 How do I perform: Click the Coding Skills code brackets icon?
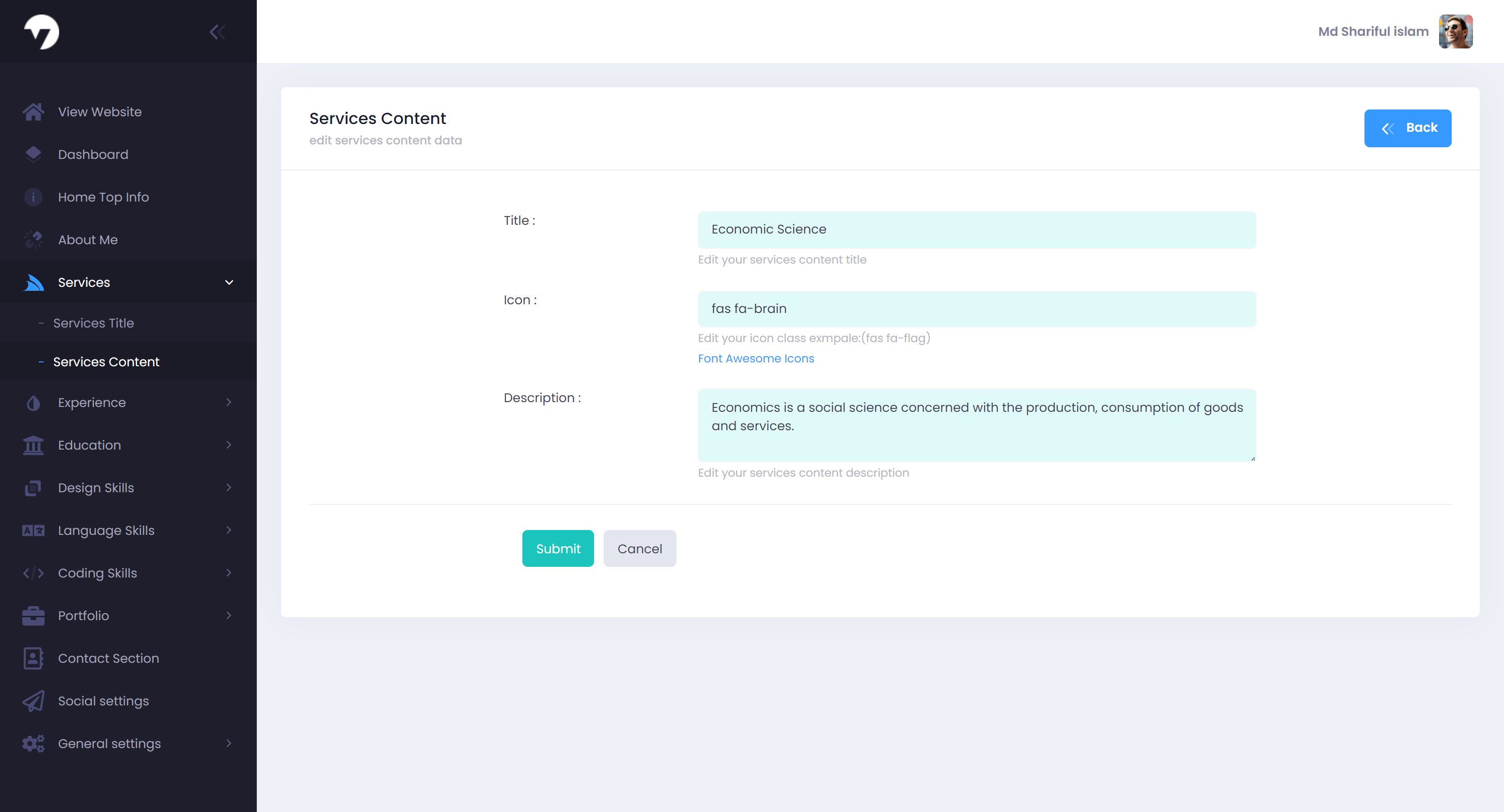[x=33, y=573]
